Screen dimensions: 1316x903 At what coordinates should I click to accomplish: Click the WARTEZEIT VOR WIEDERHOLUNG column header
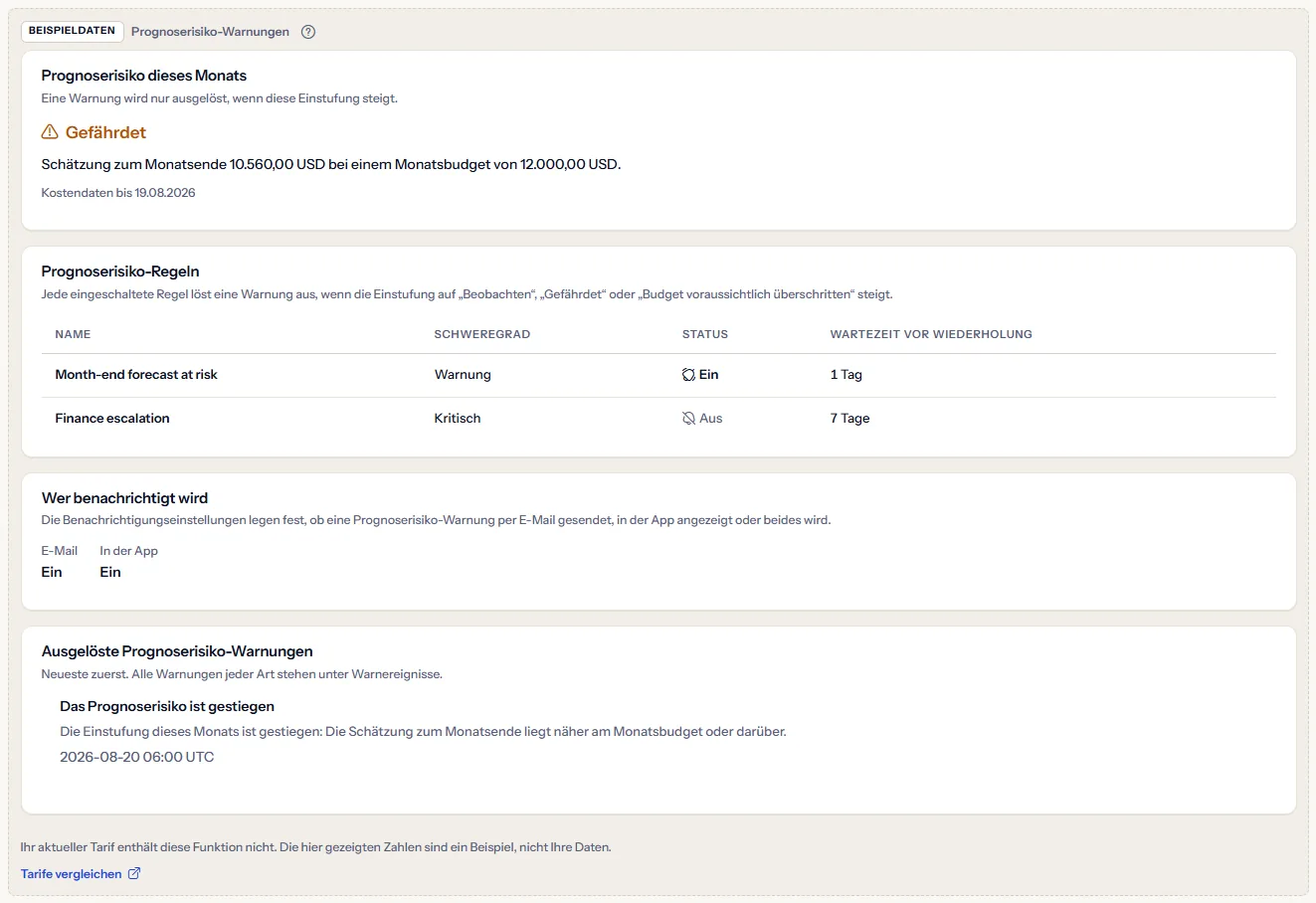(x=931, y=334)
